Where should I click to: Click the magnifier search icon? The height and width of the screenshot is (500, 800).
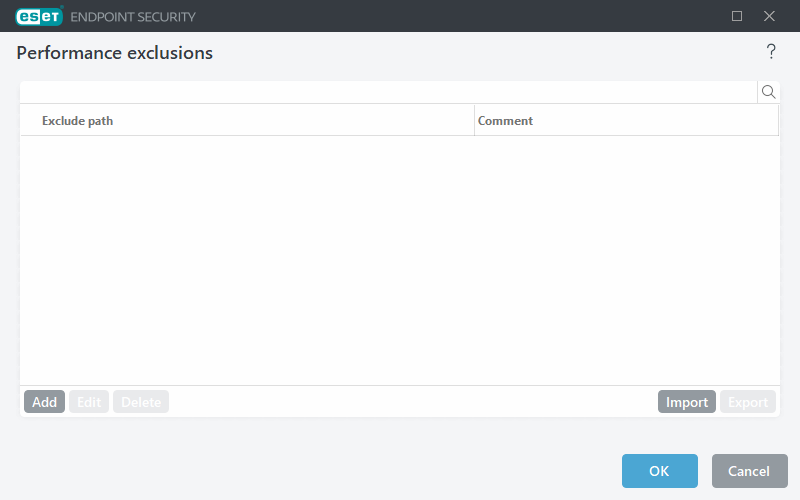[769, 92]
